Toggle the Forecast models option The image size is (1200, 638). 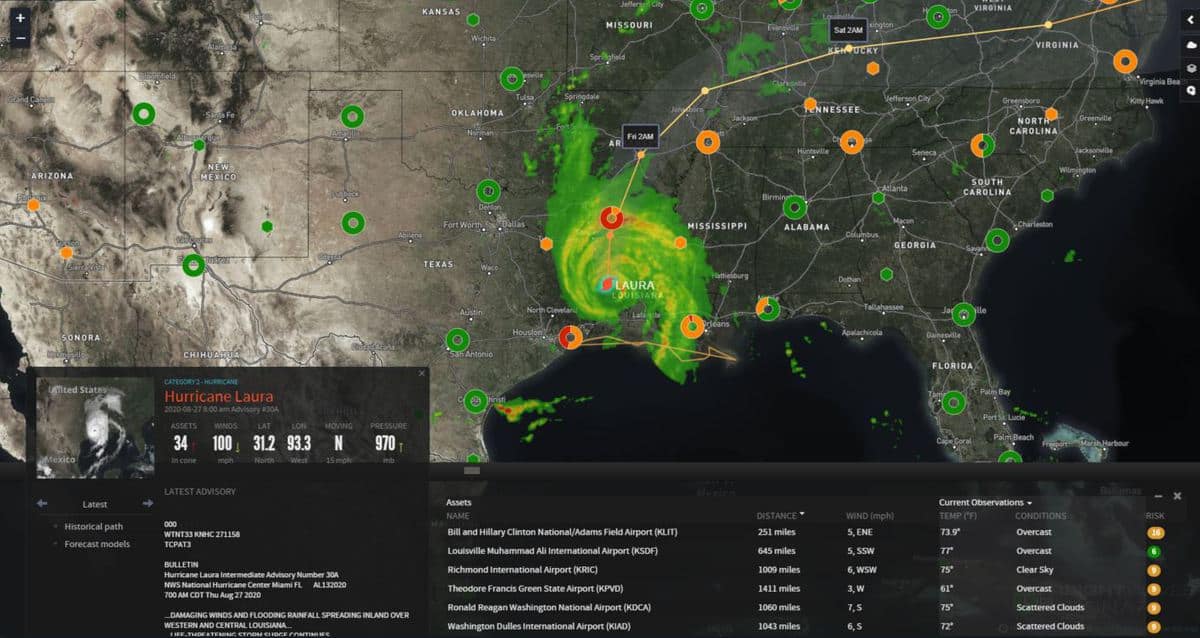point(96,544)
